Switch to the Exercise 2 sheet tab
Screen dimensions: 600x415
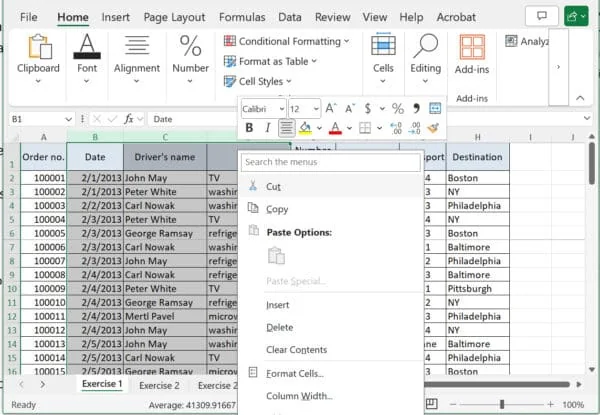[159, 386]
